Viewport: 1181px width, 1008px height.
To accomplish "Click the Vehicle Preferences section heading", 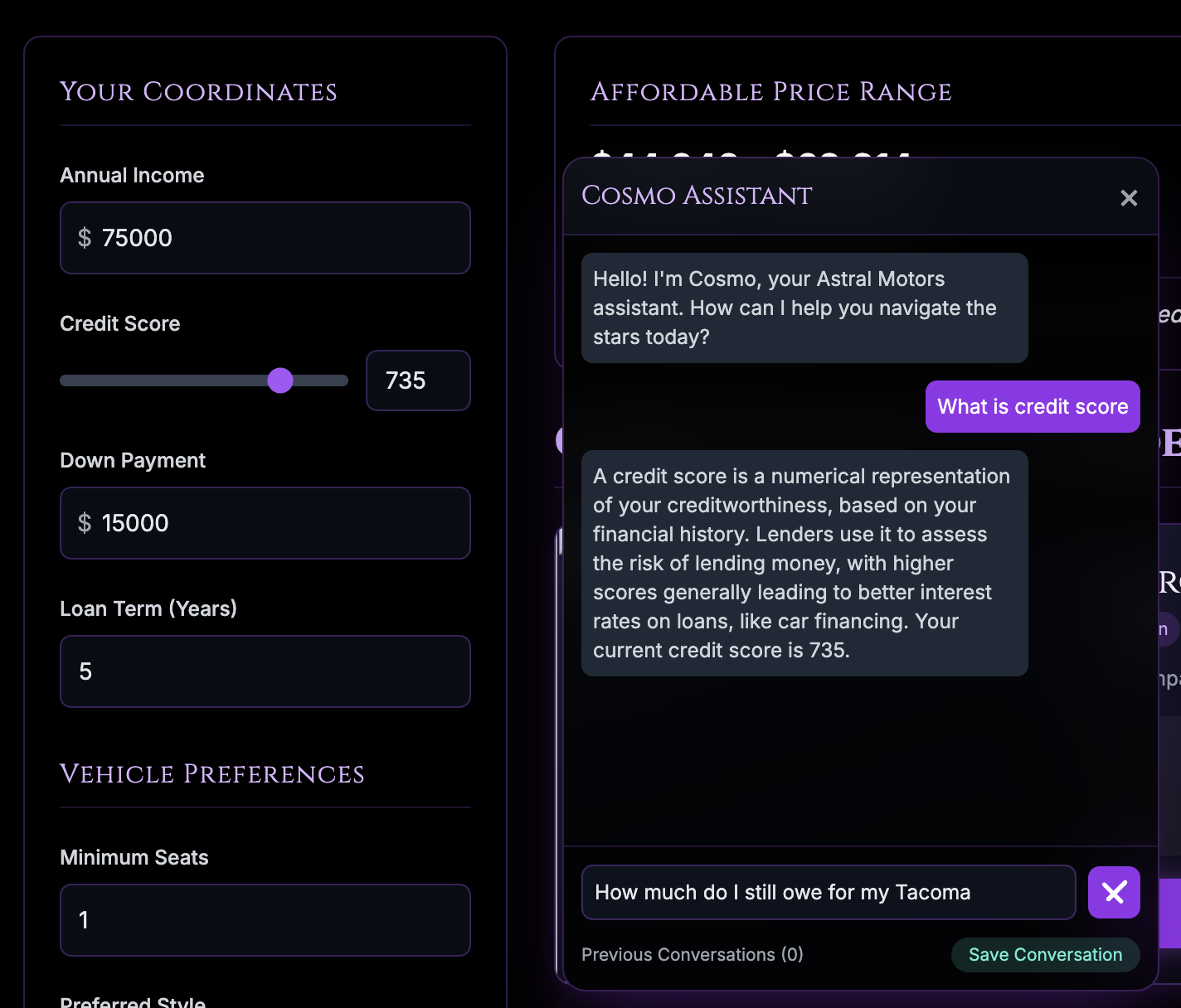I will (x=212, y=774).
